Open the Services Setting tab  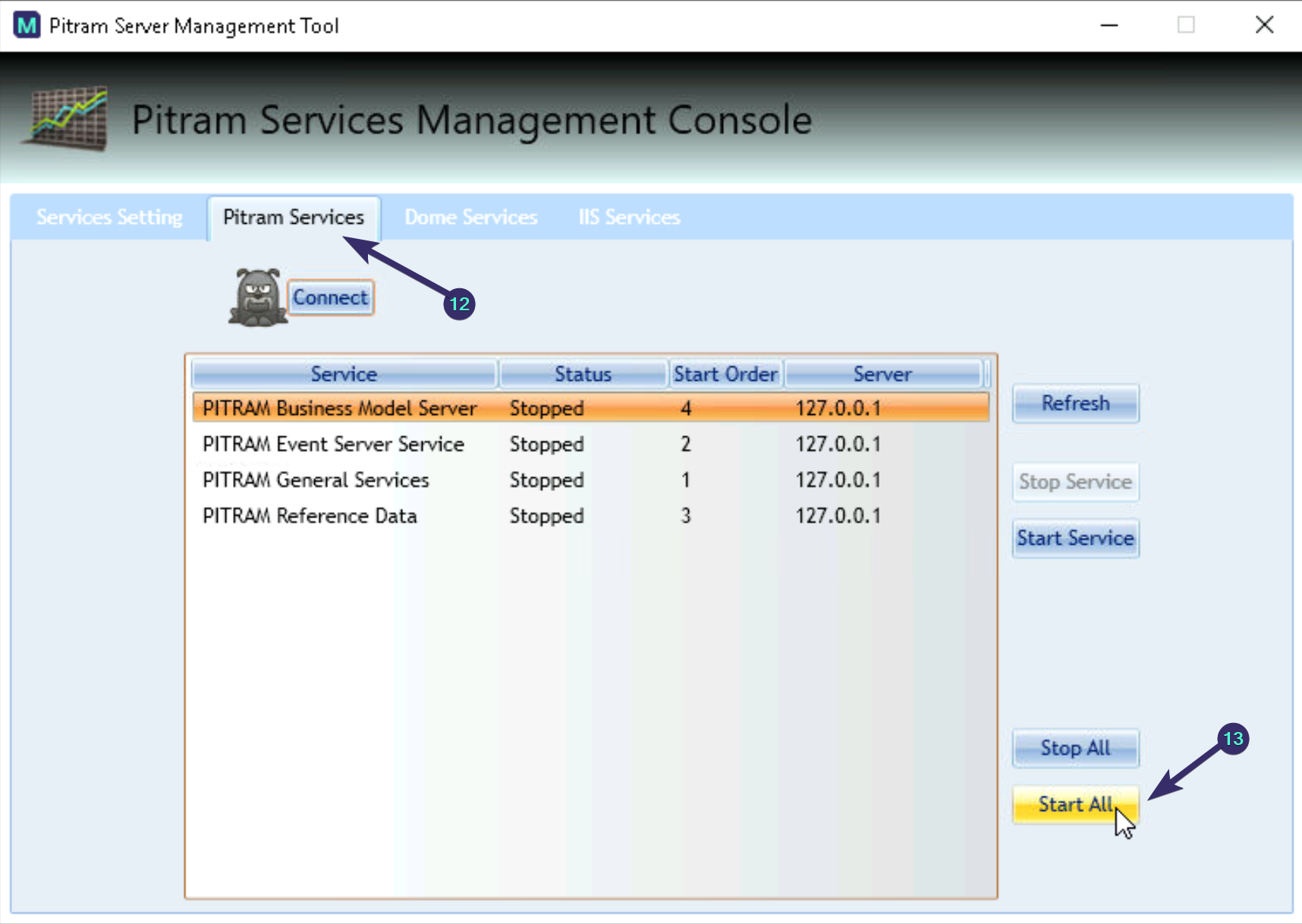coord(108,217)
